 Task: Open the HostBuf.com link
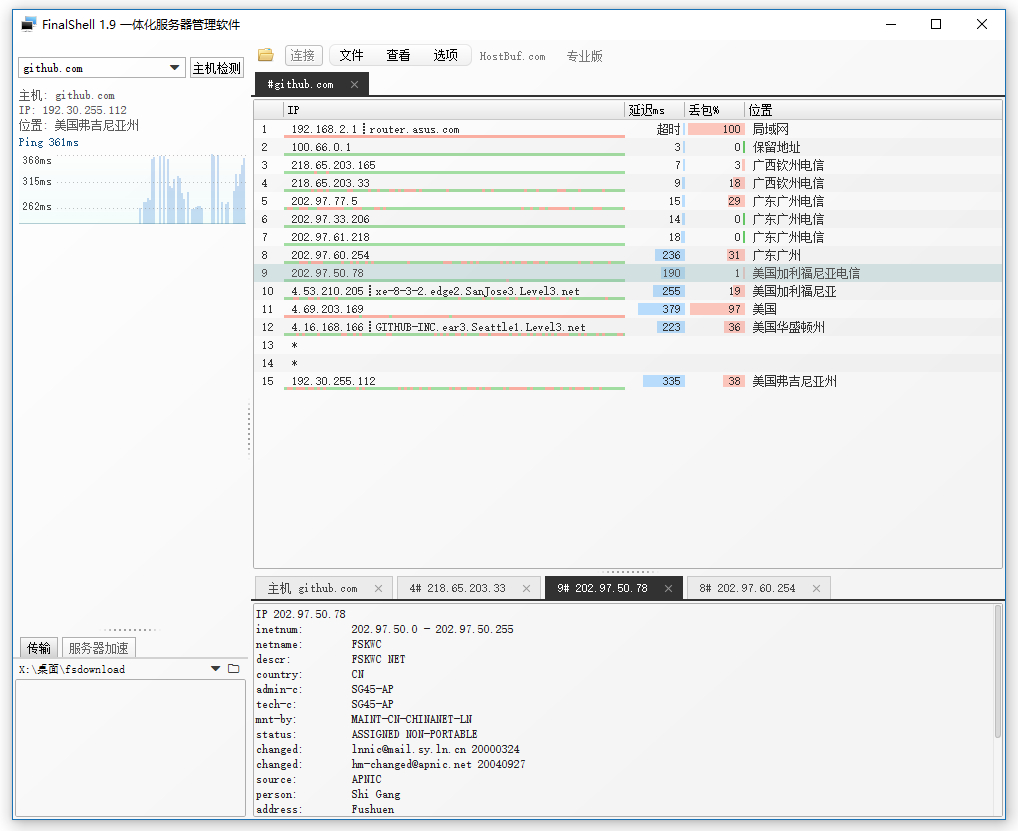(x=513, y=56)
